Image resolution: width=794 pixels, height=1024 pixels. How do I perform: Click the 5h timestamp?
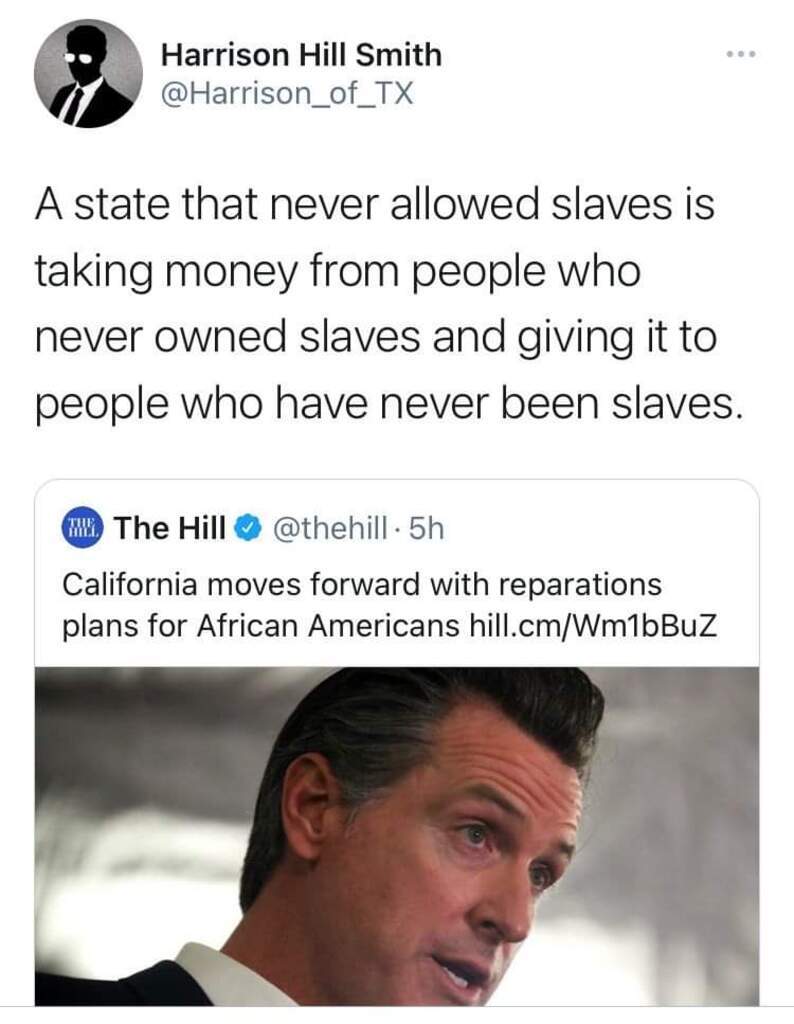(426, 528)
